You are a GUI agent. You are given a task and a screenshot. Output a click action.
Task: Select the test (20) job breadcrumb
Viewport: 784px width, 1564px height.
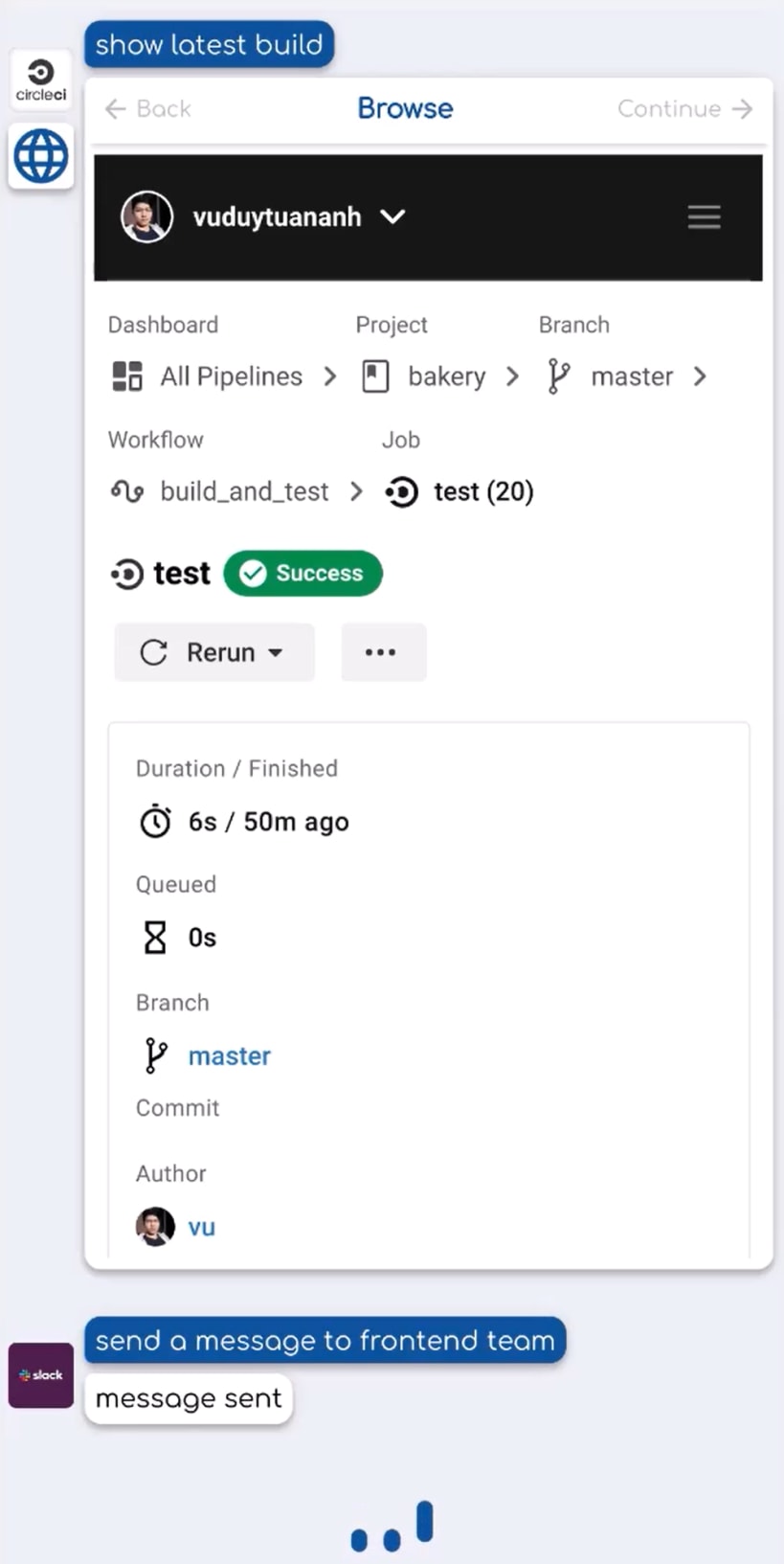(x=482, y=491)
